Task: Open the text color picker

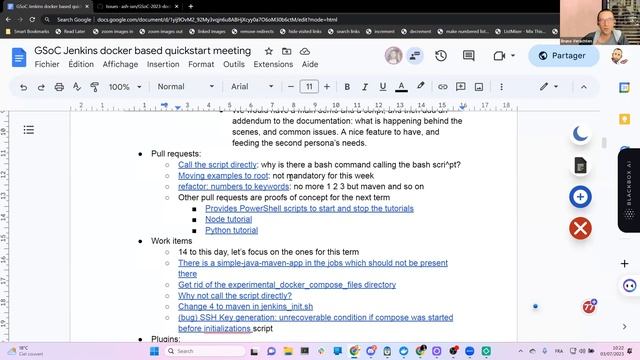Action: pyautogui.click(x=401, y=87)
